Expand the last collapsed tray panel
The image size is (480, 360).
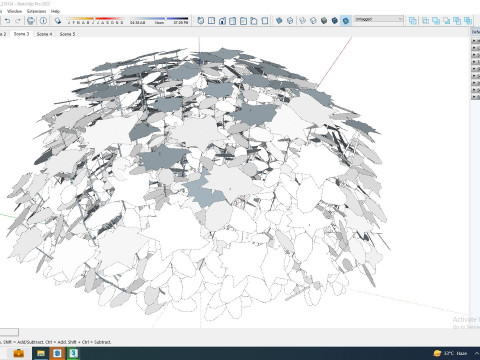click(475, 97)
